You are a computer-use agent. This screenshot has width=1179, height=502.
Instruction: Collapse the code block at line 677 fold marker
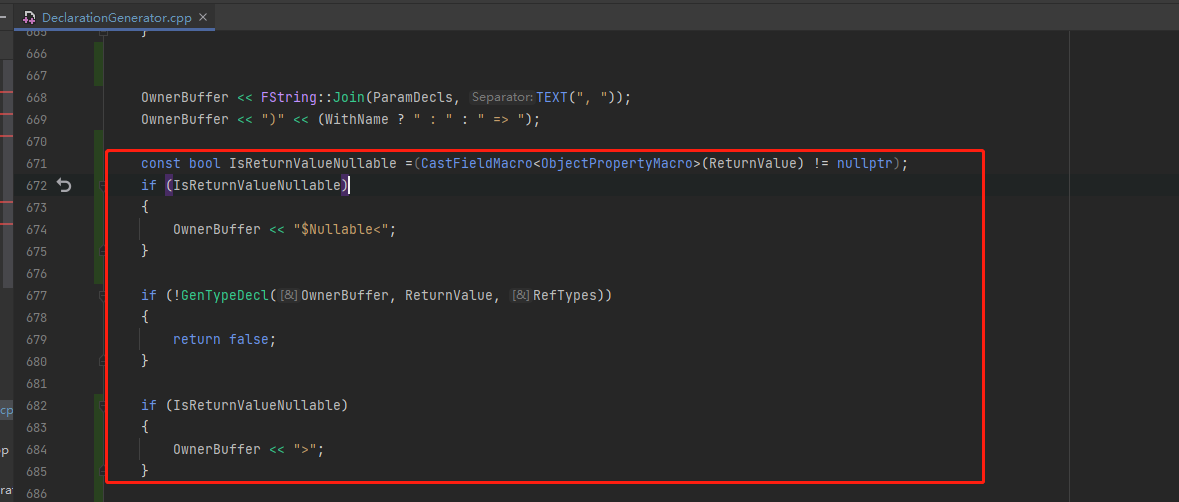[102, 295]
